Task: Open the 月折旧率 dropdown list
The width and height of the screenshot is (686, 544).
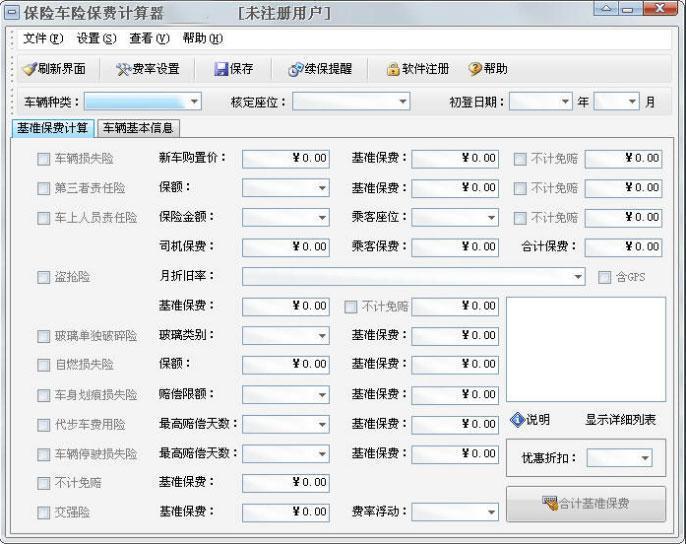Action: [x=578, y=277]
